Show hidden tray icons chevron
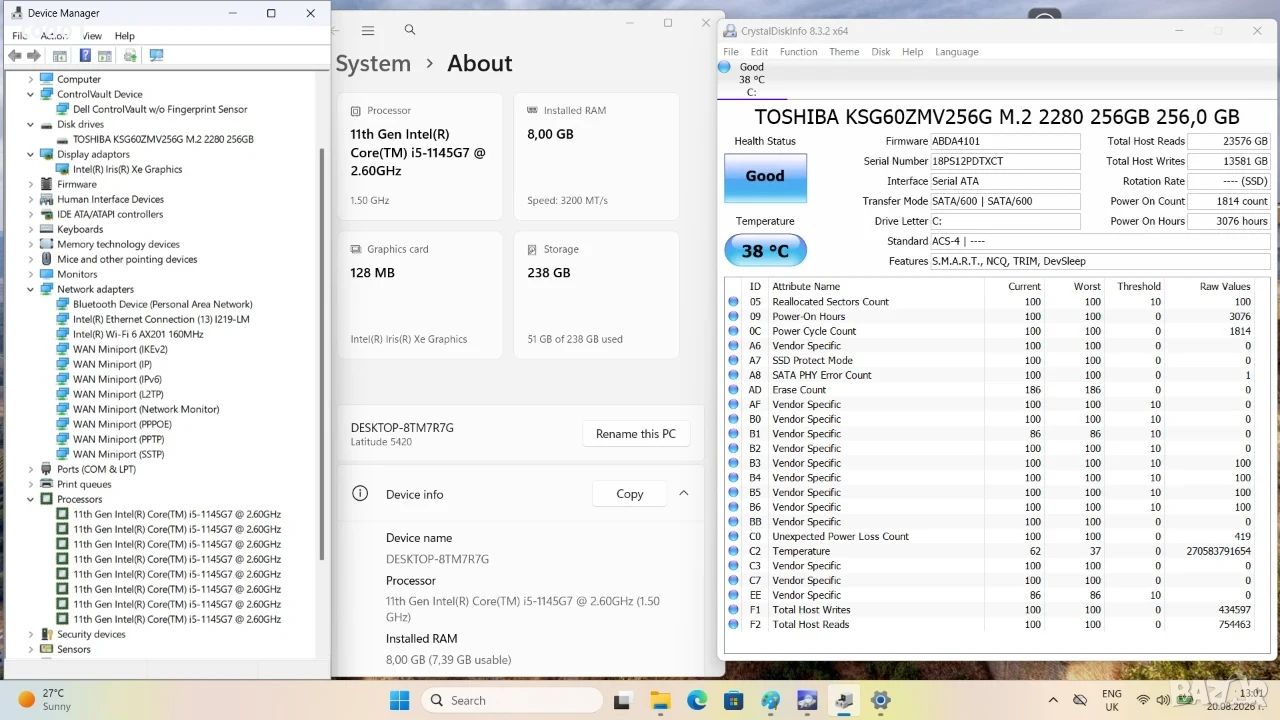This screenshot has width=1280, height=720. pyautogui.click(x=1053, y=700)
